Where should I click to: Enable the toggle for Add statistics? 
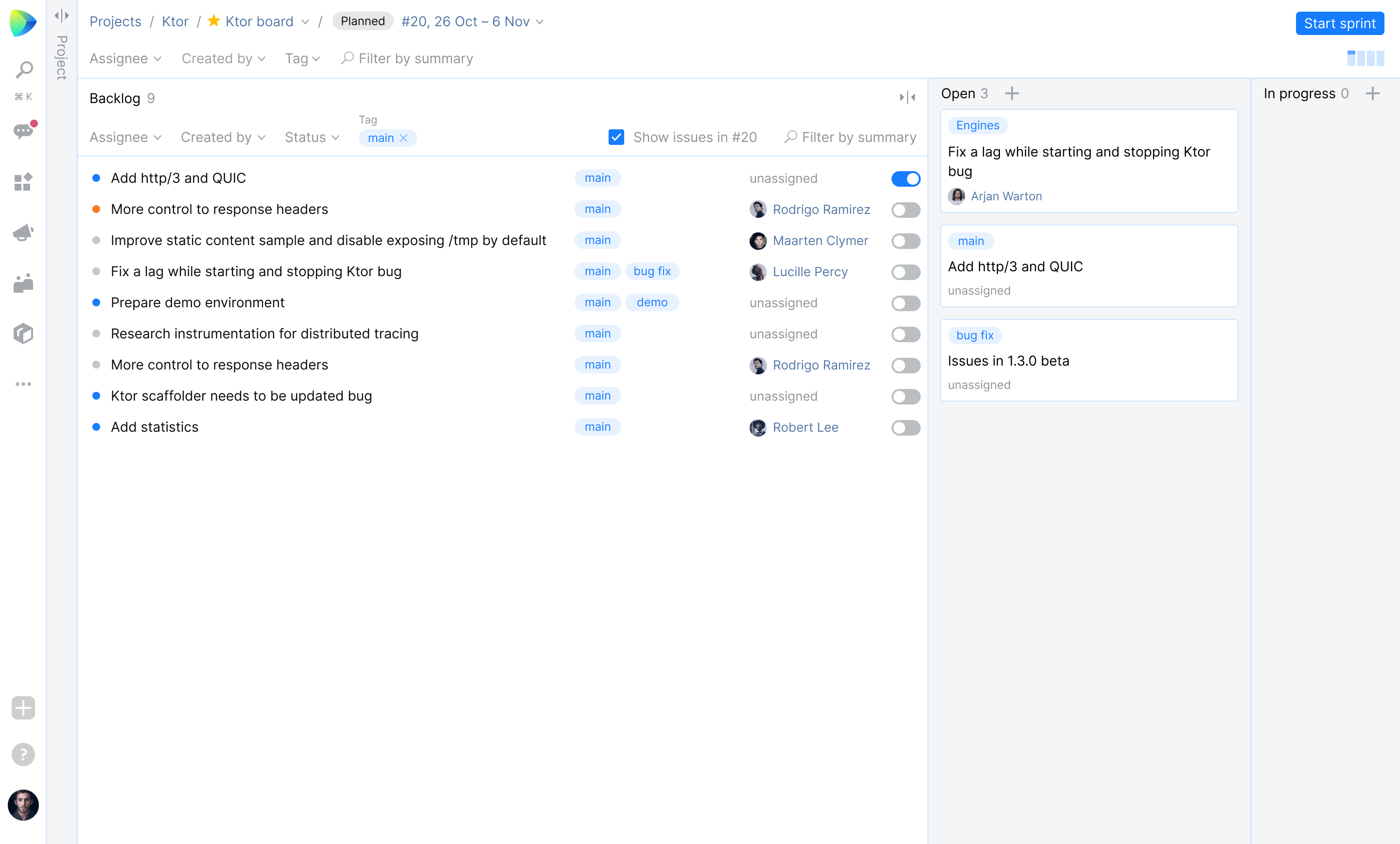(906, 427)
